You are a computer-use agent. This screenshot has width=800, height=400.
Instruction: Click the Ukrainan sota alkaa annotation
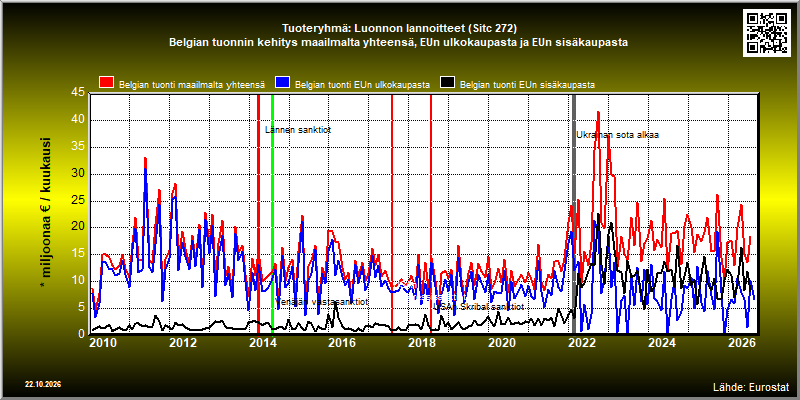pos(617,135)
